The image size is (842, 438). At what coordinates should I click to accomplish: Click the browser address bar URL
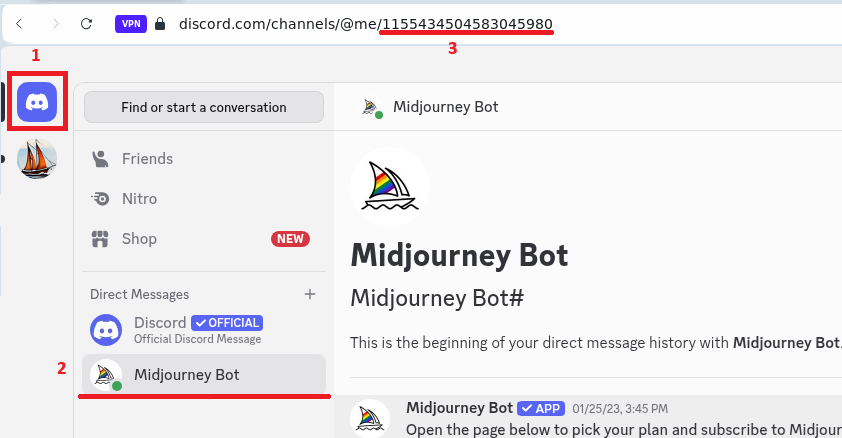(365, 23)
